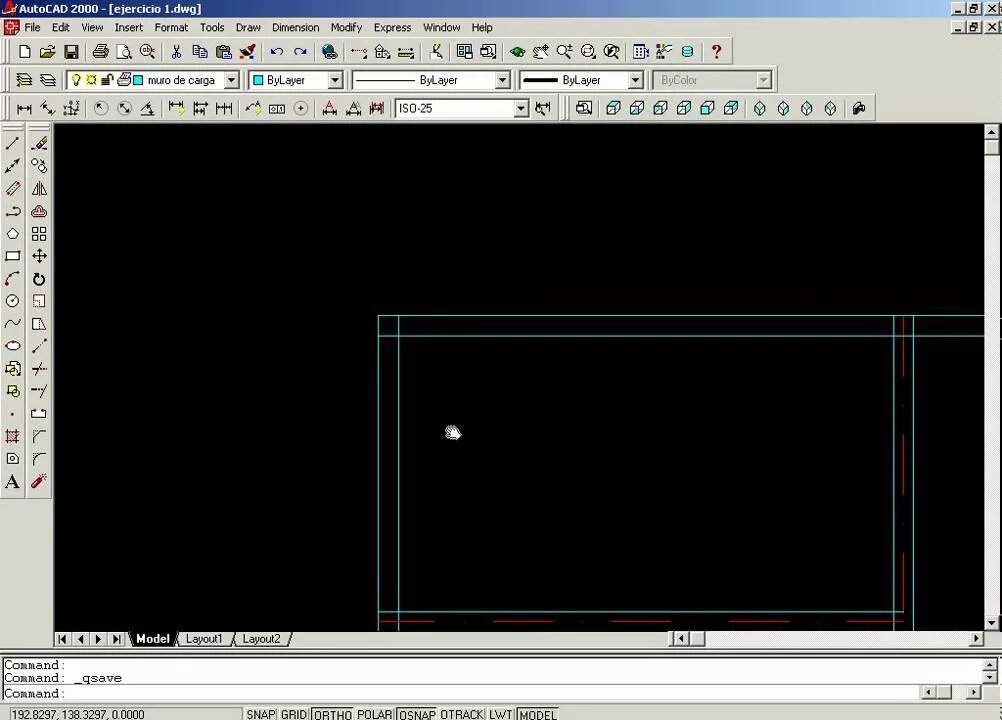
Task: Select the Line tool
Action: [x=13, y=142]
